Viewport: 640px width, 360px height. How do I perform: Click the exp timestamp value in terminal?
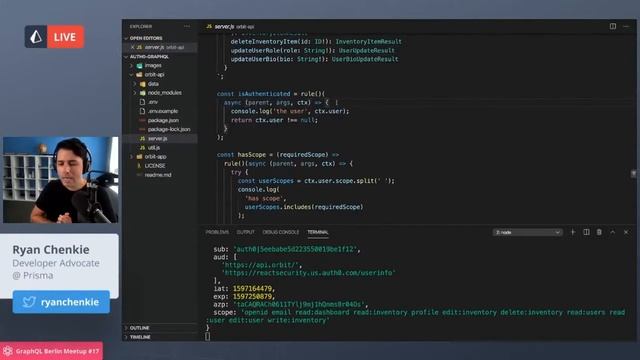[x=252, y=297]
